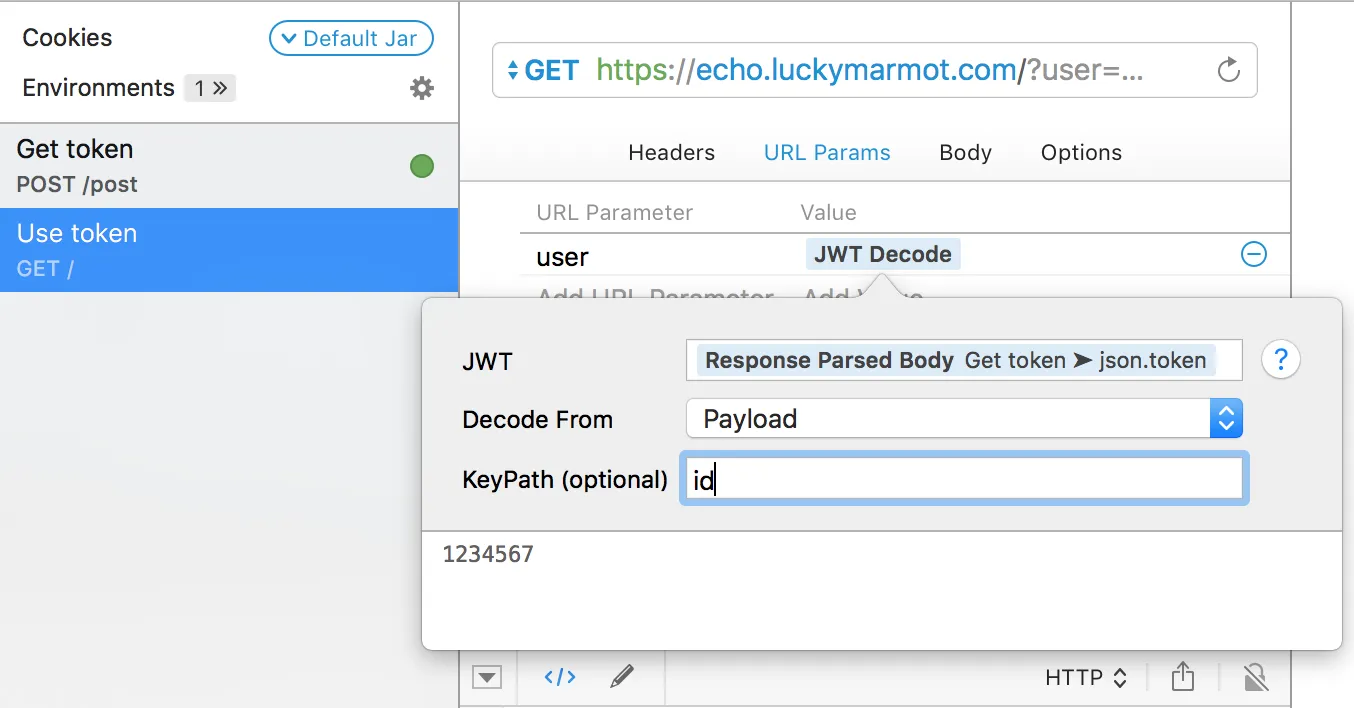Screen dimensions: 1354x708
Task: Open environments settings gear icon
Action: coord(422,88)
